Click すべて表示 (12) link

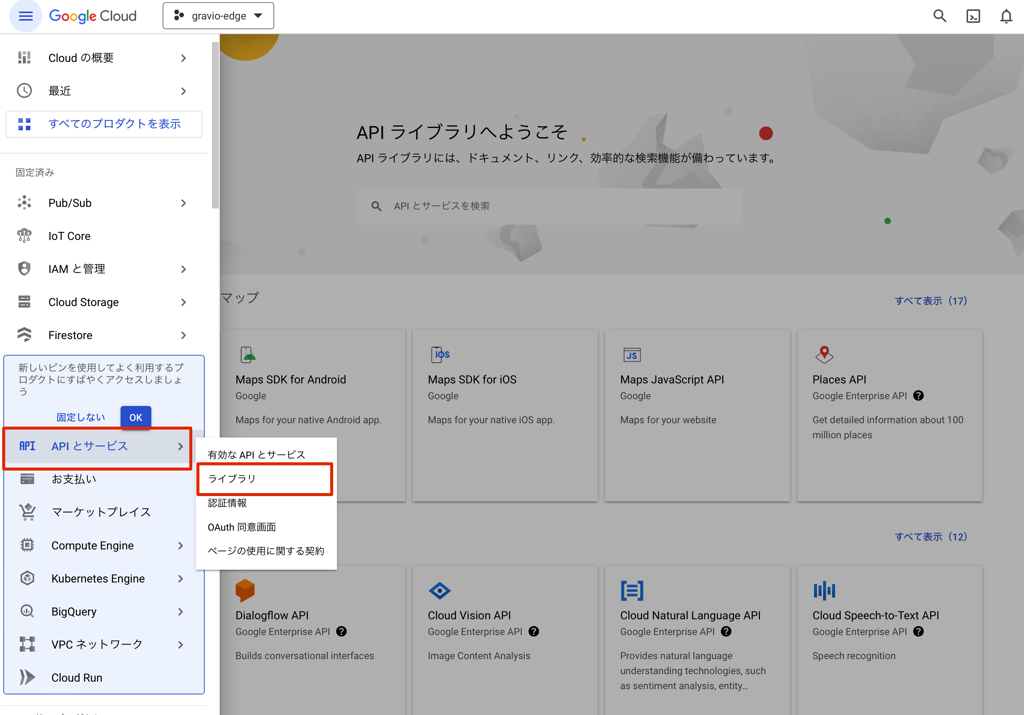point(931,537)
